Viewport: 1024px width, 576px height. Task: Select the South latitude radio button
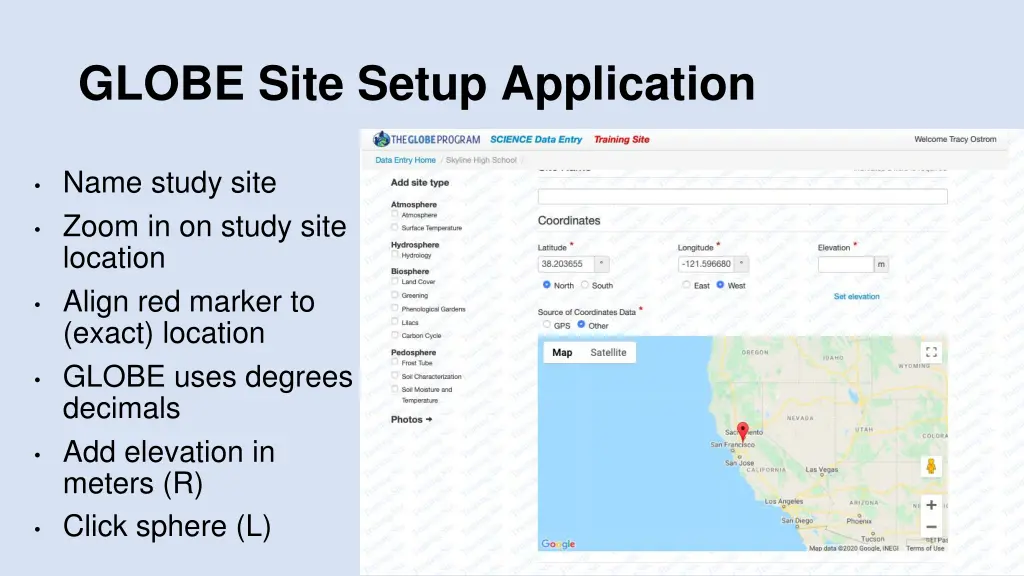pyautogui.click(x=584, y=285)
